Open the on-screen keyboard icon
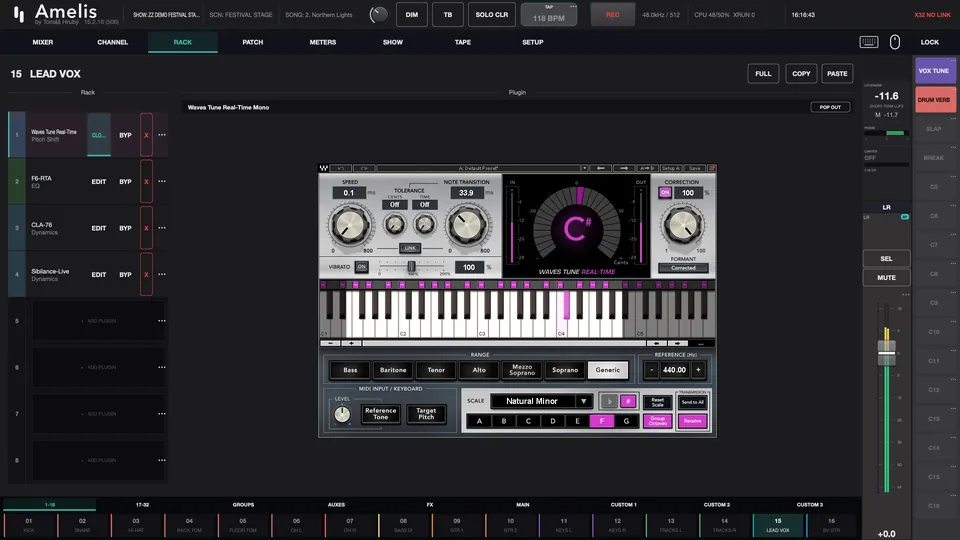 (869, 42)
